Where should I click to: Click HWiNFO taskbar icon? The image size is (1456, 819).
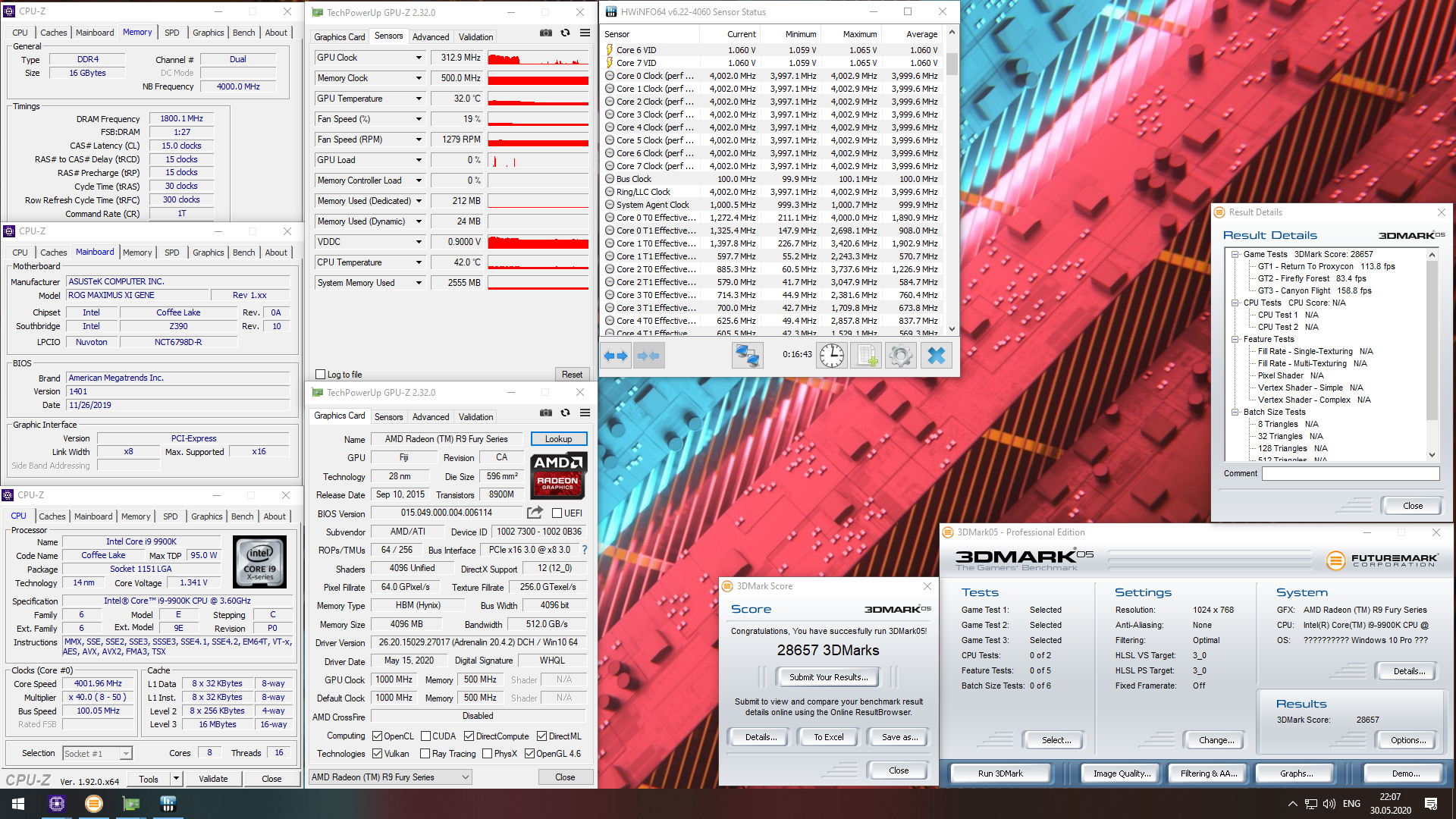[168, 804]
